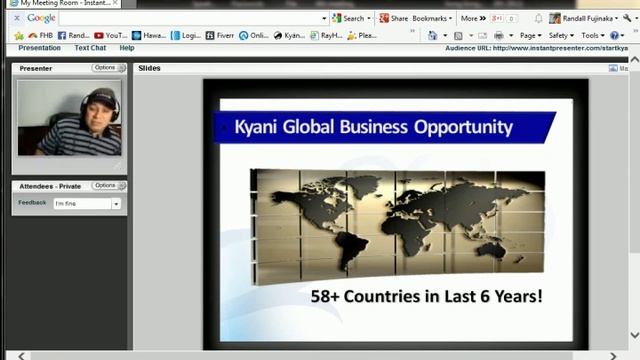
Task: Open the Hawa... bookmark
Action: pyautogui.click(x=149, y=36)
